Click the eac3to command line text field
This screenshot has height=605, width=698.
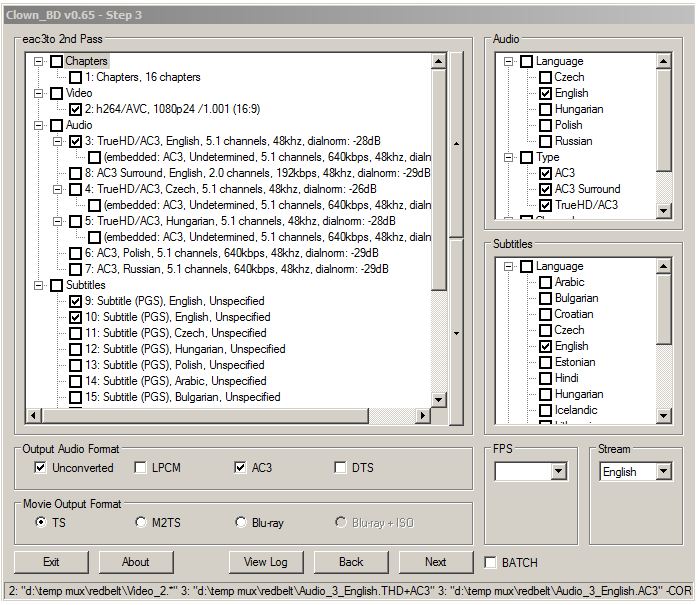[349, 591]
